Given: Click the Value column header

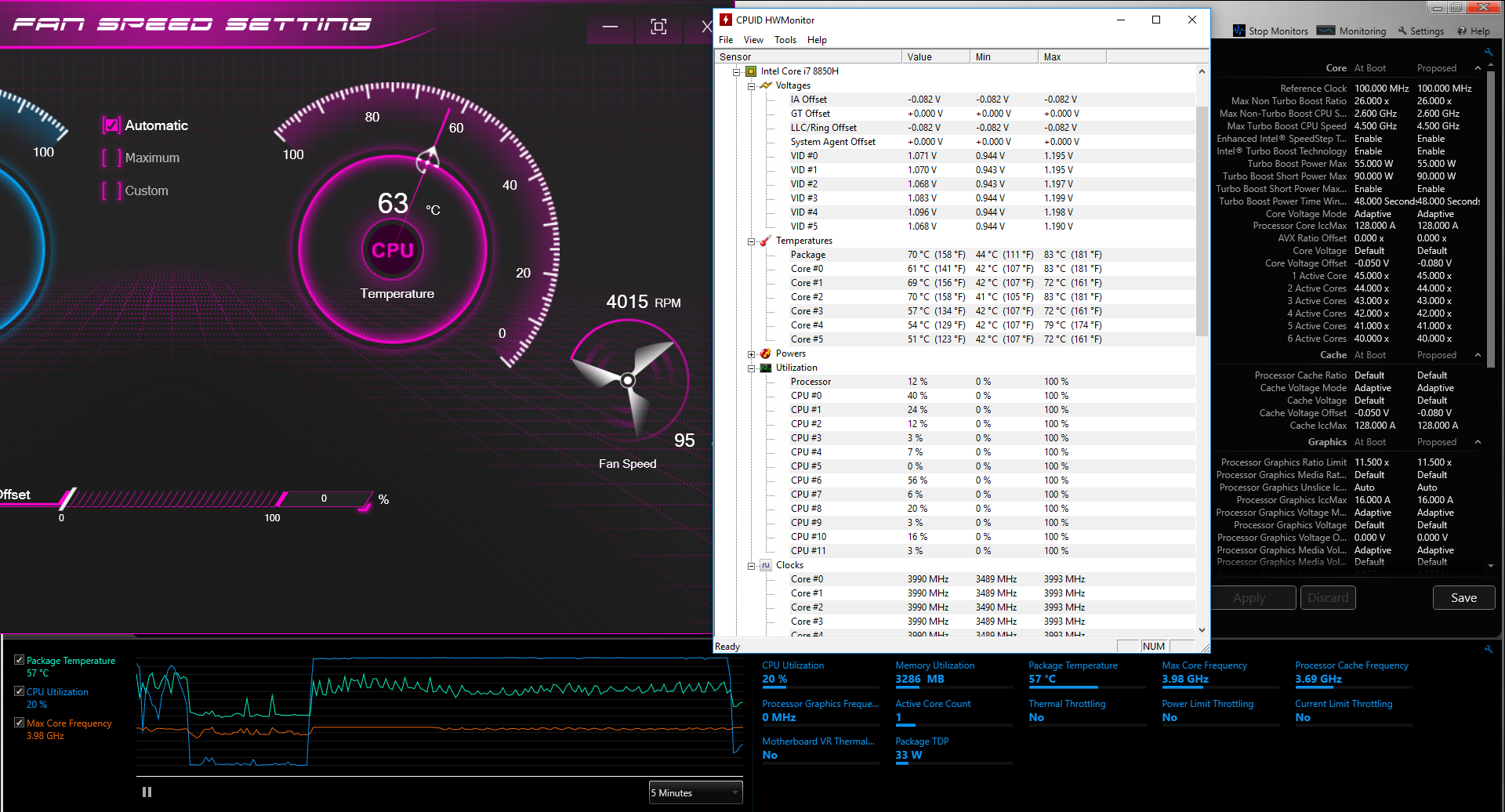Looking at the screenshot, I should (935, 56).
